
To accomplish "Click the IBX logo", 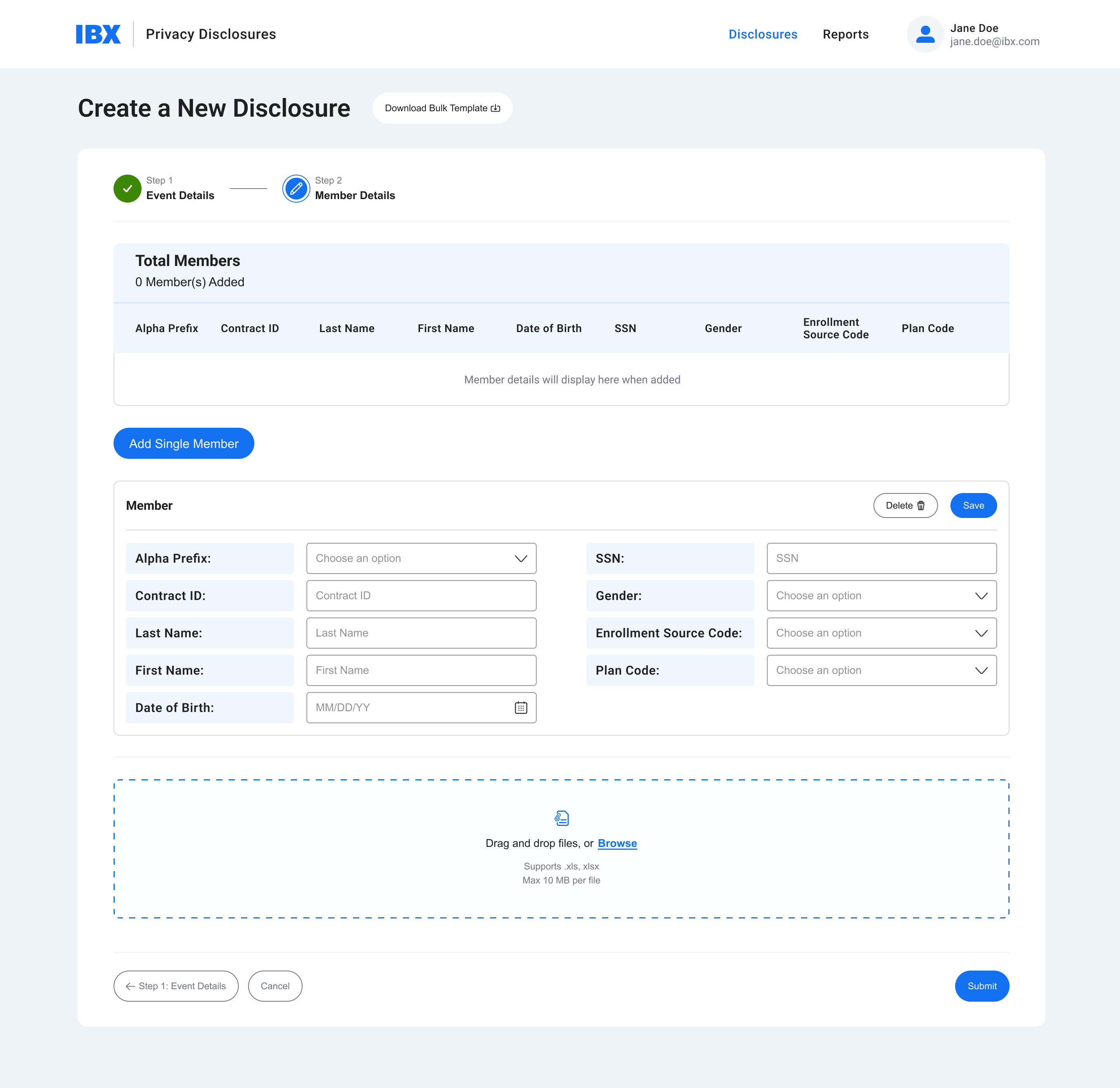I will (x=98, y=34).
